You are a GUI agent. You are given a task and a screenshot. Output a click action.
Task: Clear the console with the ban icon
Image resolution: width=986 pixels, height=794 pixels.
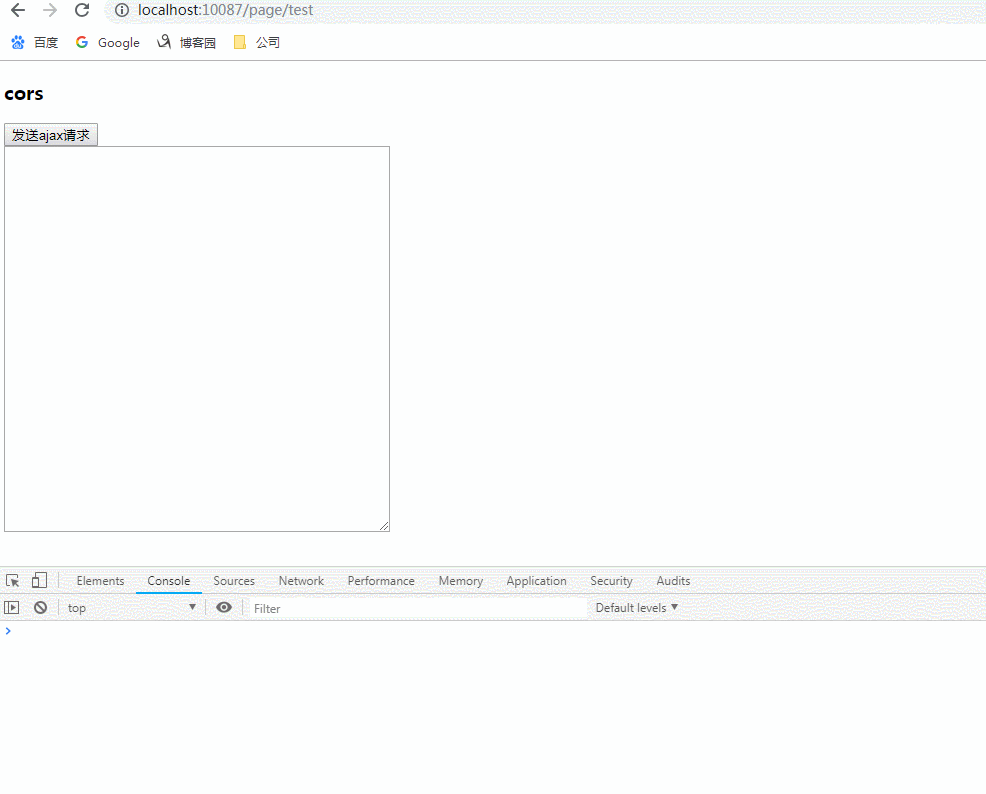pos(40,607)
